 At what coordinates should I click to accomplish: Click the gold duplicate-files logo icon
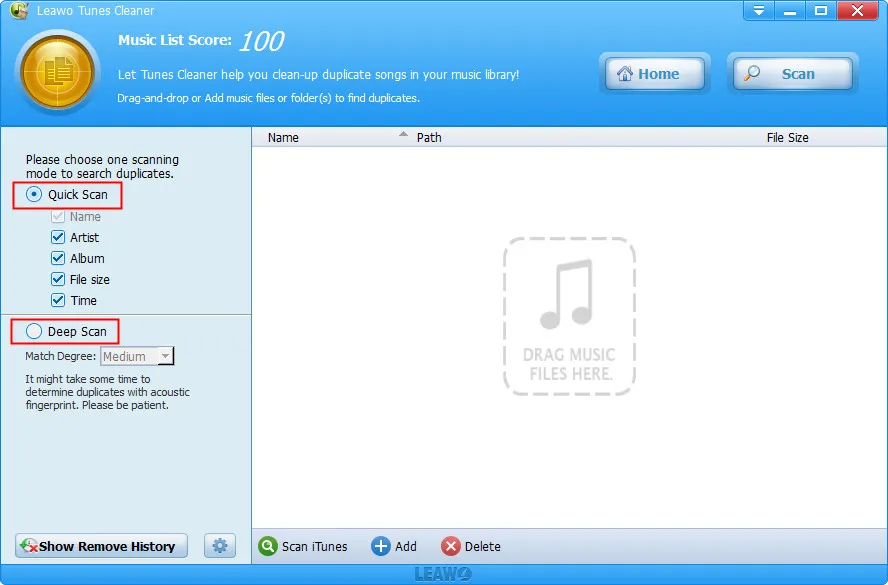(x=58, y=72)
